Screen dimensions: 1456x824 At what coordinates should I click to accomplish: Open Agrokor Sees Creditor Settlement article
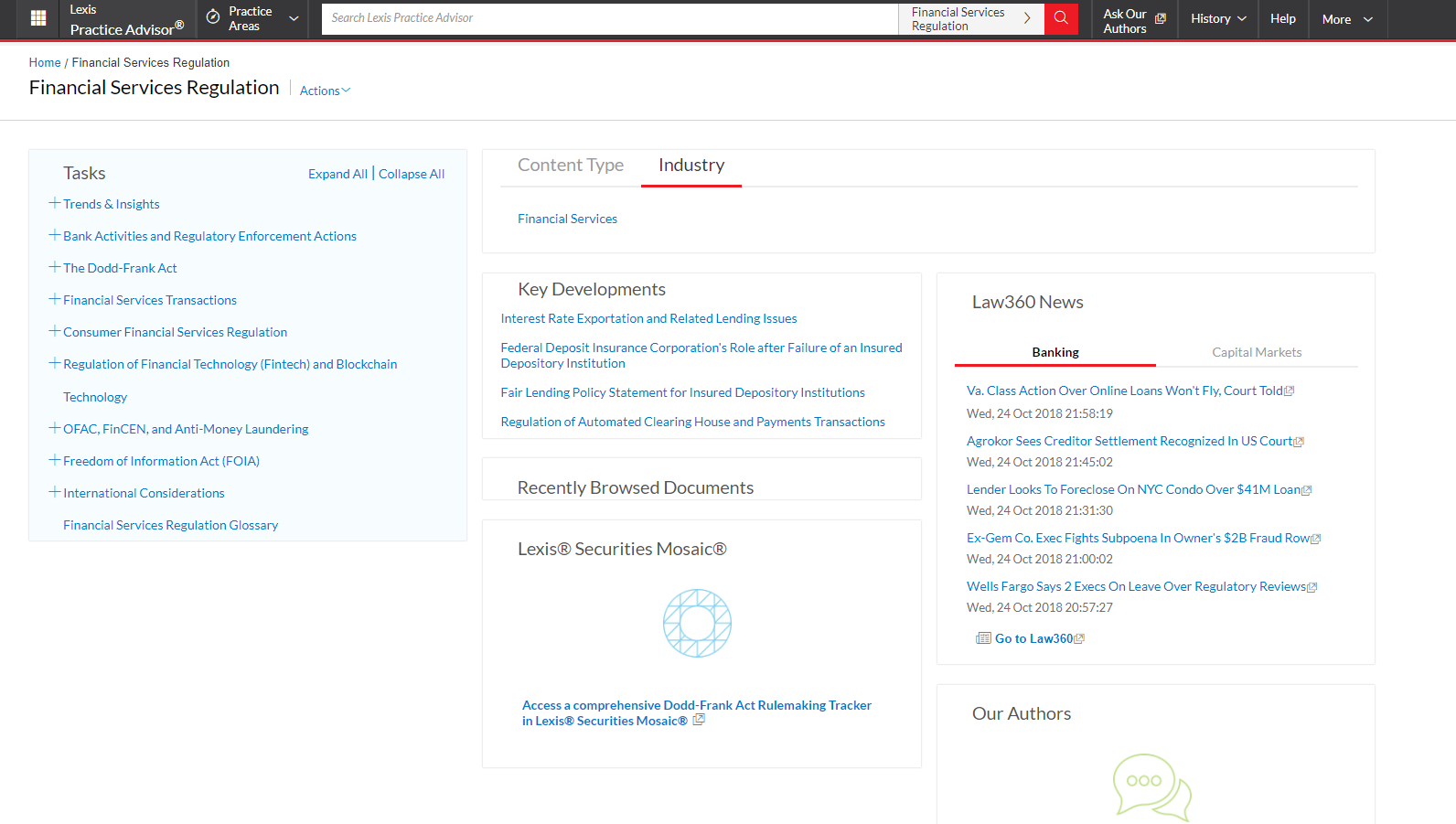[1129, 441]
